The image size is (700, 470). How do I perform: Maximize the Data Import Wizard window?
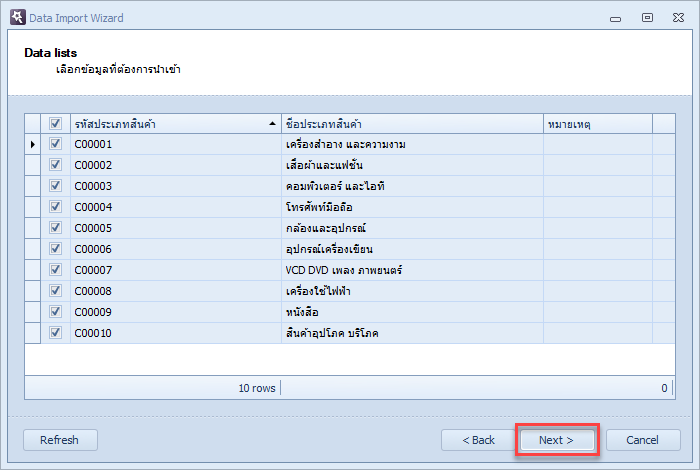[647, 17]
